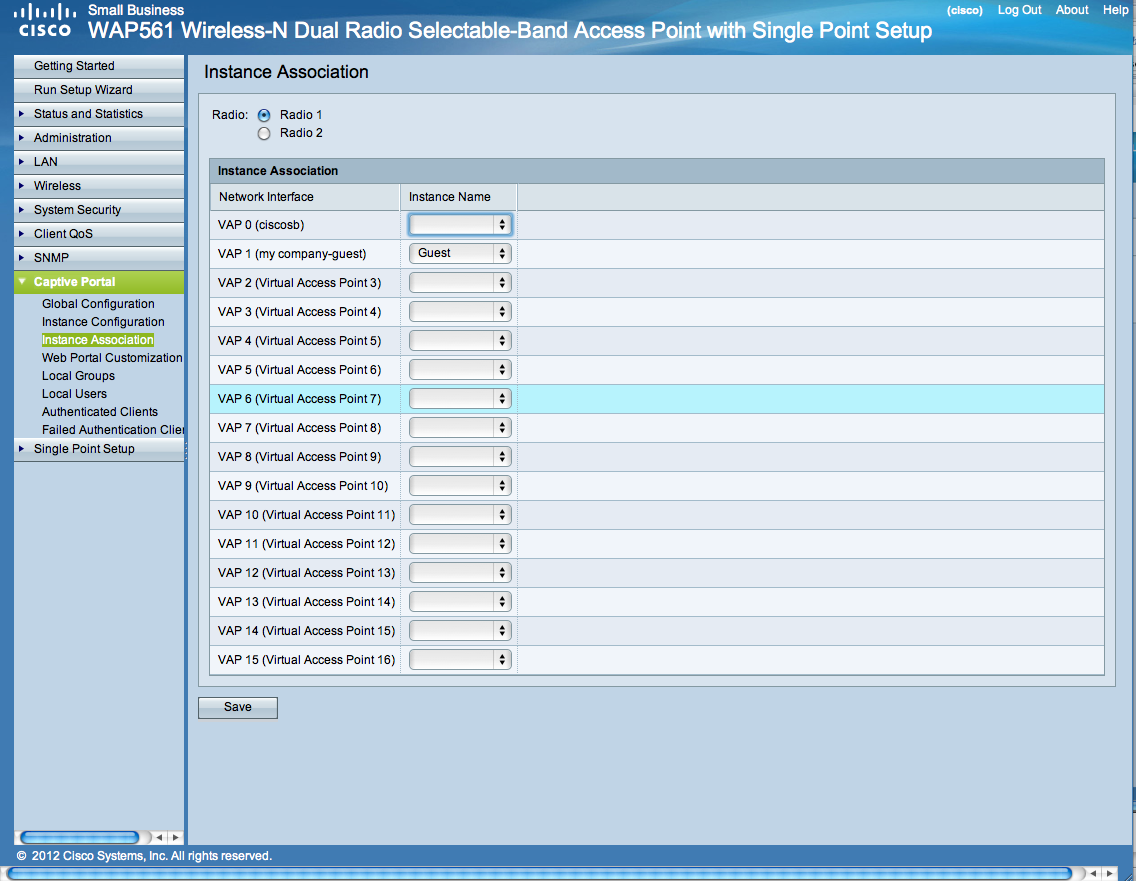This screenshot has width=1136, height=881.
Task: Open the About link in header
Action: tap(1072, 10)
